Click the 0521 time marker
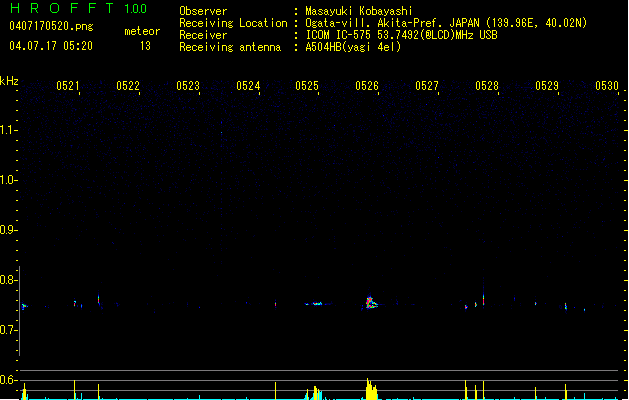The image size is (629, 400). click(67, 86)
